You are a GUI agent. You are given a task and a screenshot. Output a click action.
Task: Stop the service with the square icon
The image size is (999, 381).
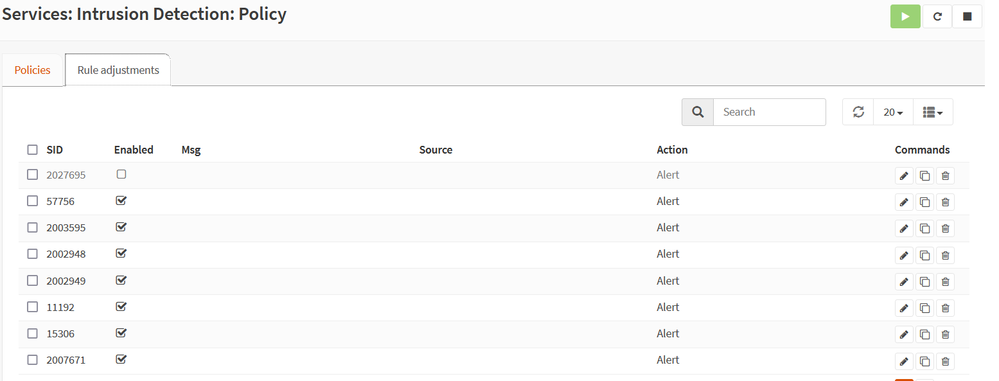967,17
